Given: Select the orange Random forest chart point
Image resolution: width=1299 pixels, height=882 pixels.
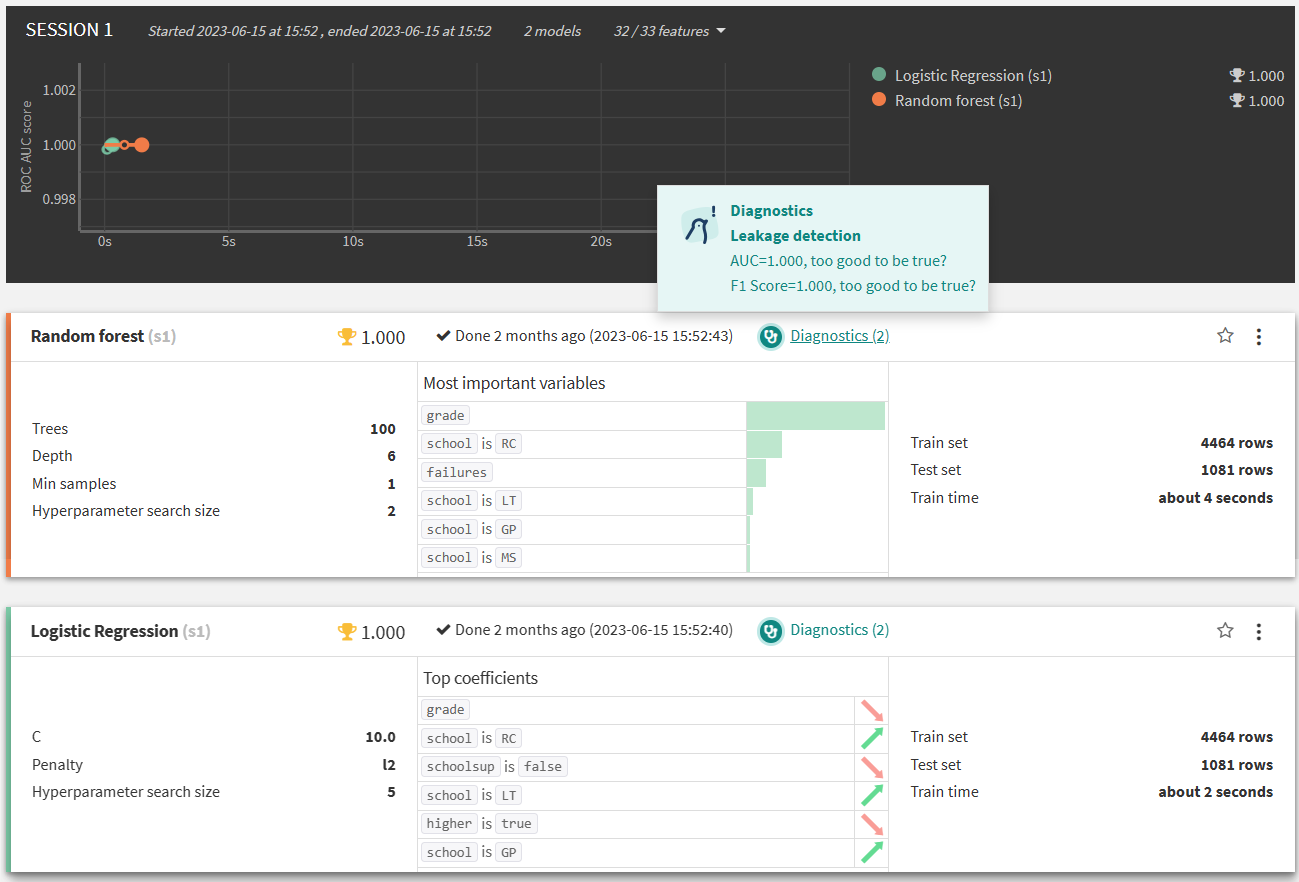Looking at the screenshot, I should coord(142,145).
